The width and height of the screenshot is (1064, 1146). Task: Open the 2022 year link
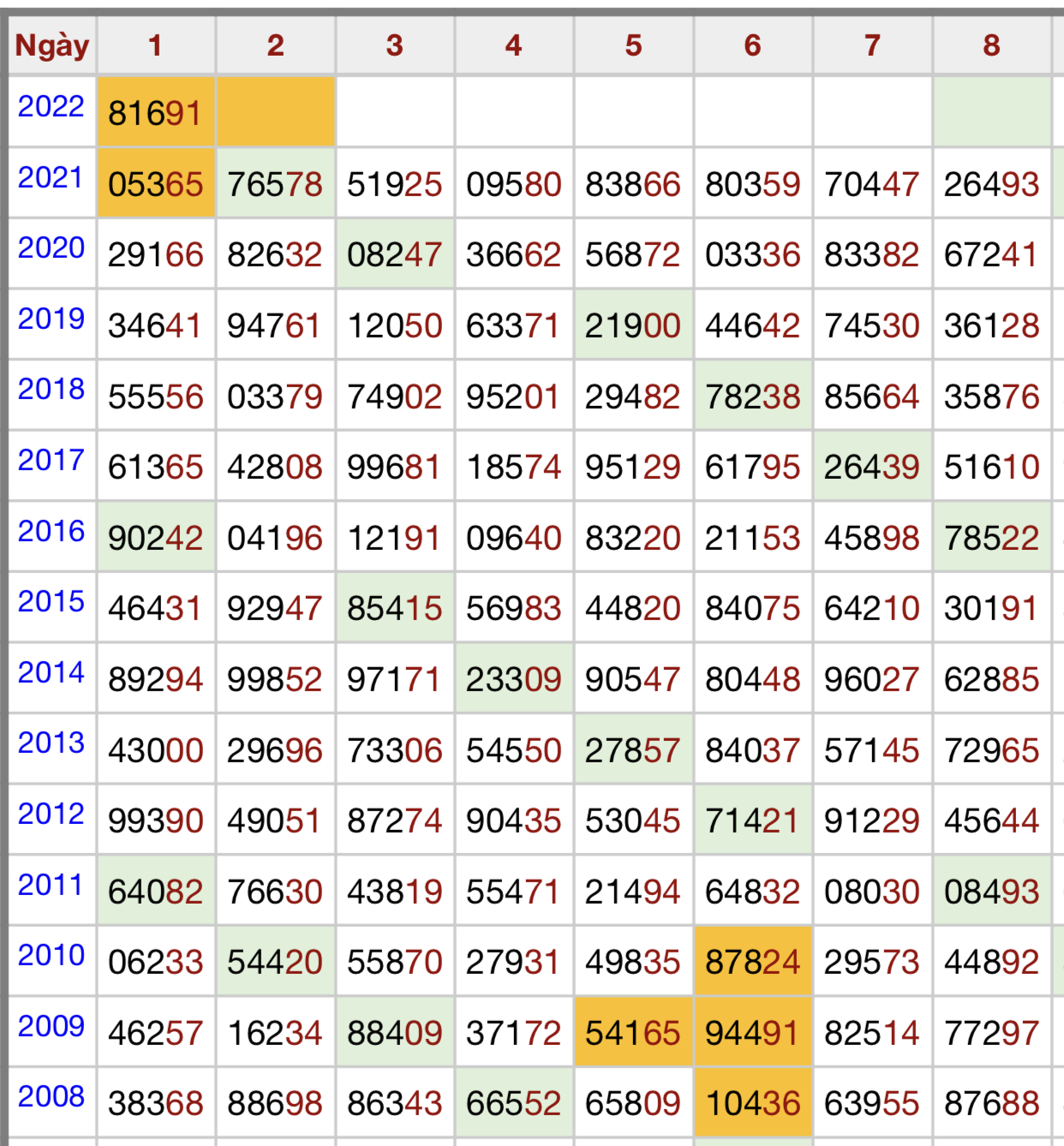[x=51, y=107]
